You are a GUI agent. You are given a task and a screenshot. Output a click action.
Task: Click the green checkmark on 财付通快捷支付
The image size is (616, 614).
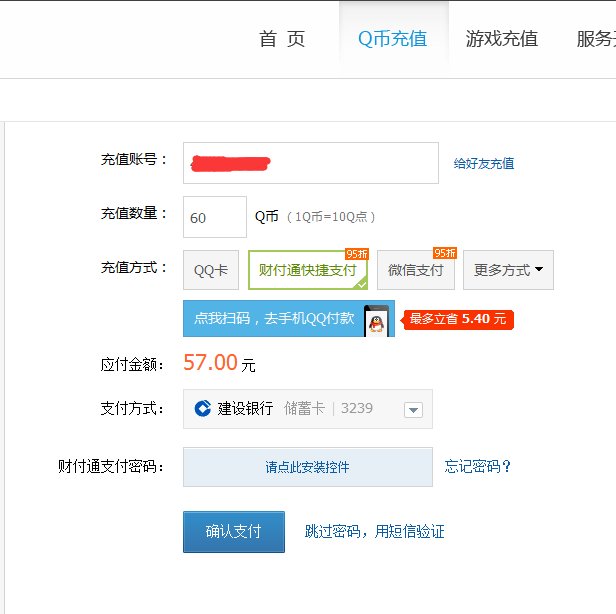[361, 284]
